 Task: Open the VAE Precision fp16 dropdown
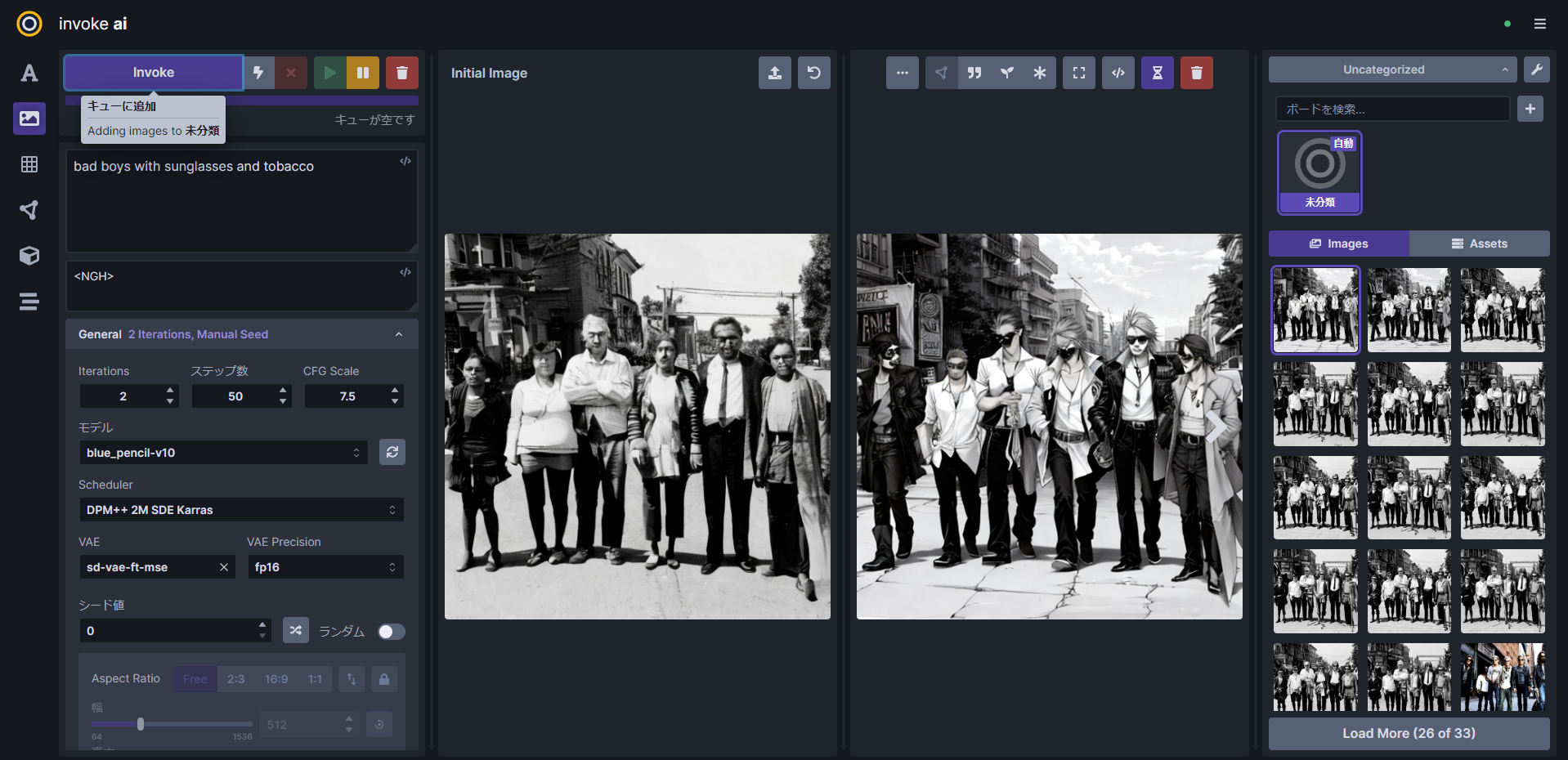[326, 567]
